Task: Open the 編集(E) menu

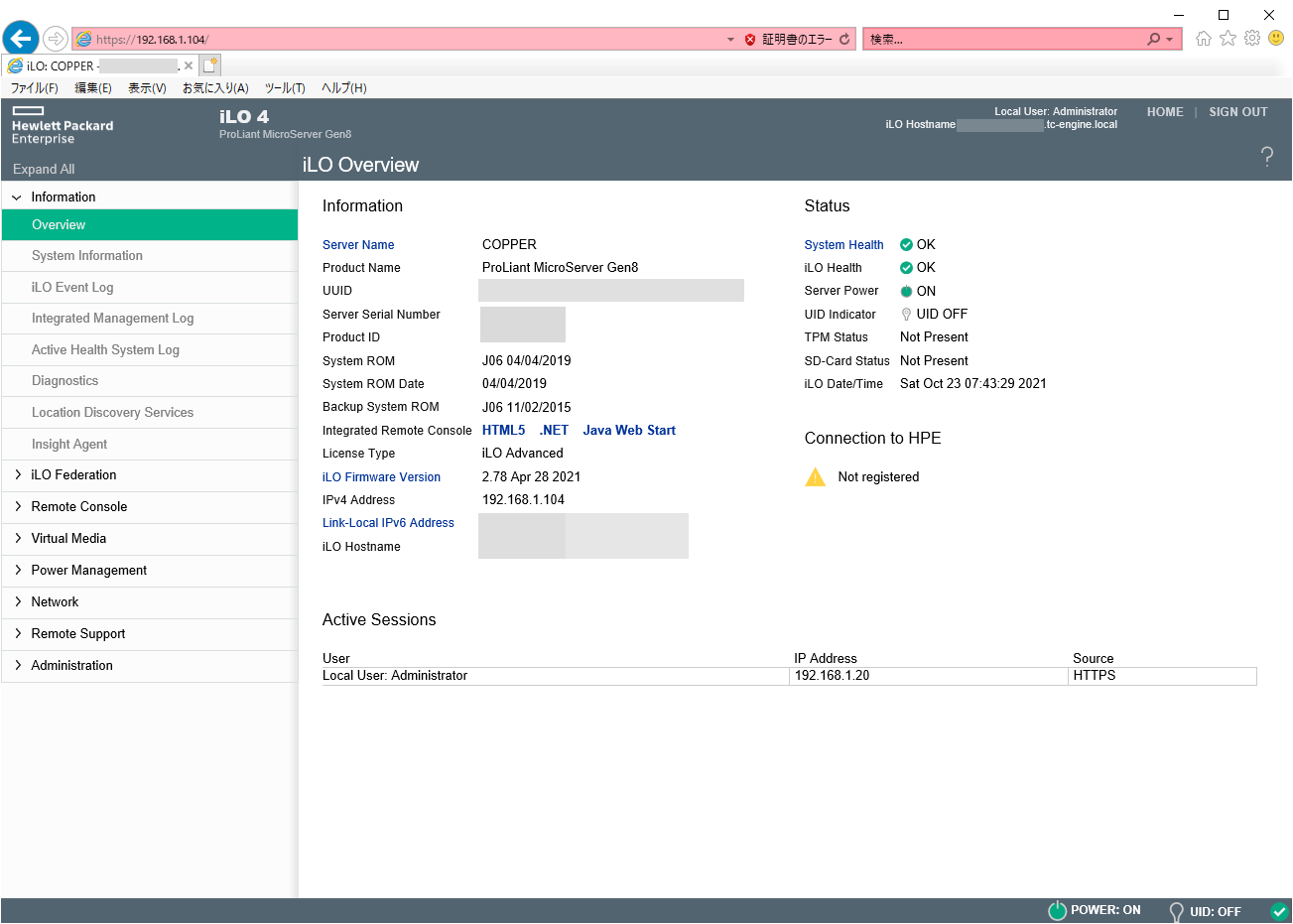Action: click(x=93, y=88)
